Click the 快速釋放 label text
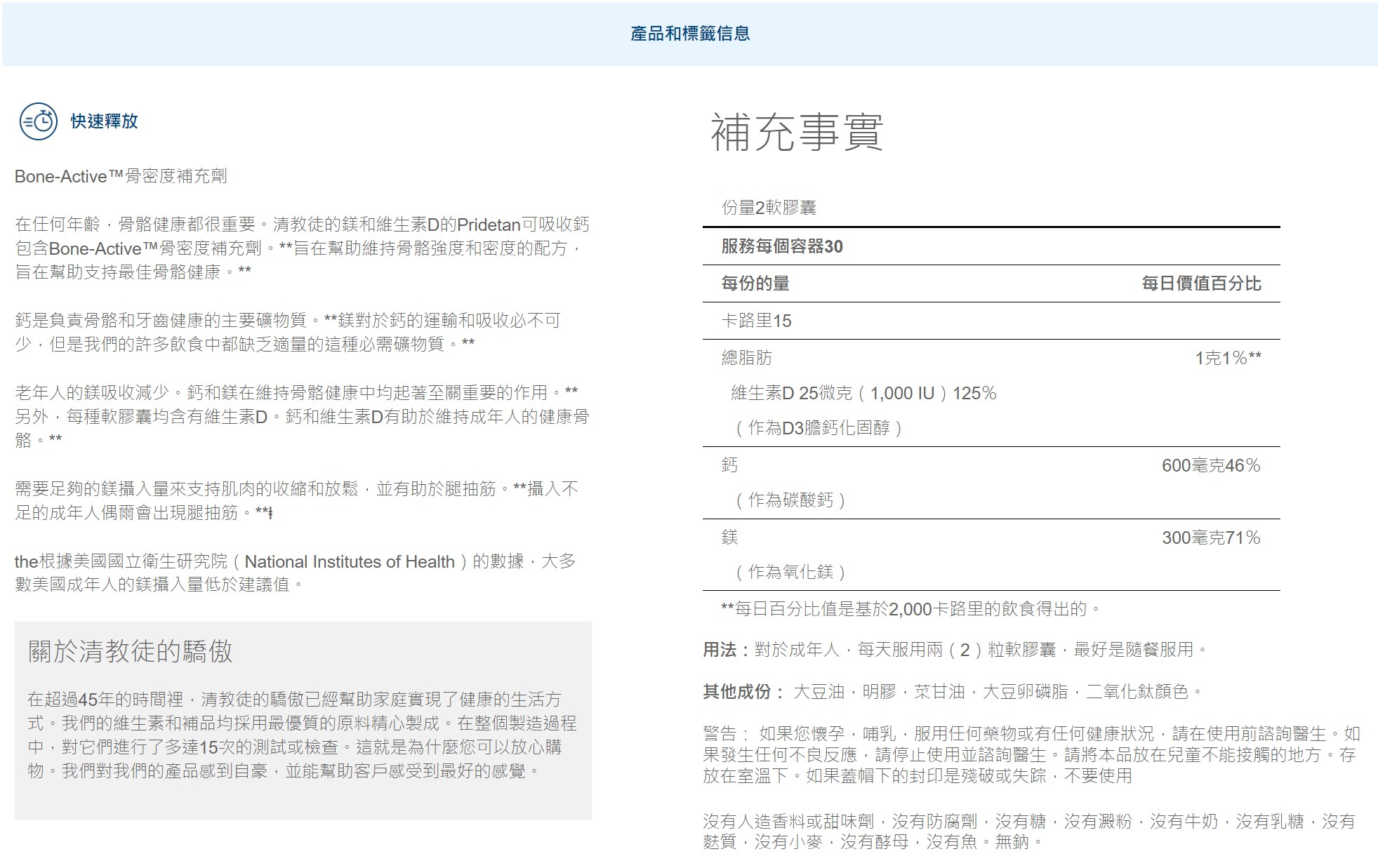The image size is (1378, 868). click(x=104, y=121)
